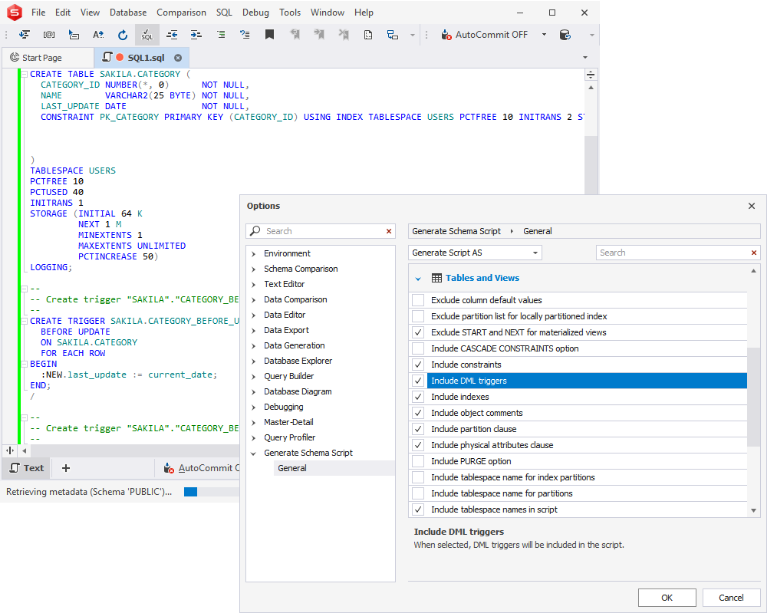Click the AutoCommit OFF toolbar icon
The image size is (769, 614).
pos(447,34)
